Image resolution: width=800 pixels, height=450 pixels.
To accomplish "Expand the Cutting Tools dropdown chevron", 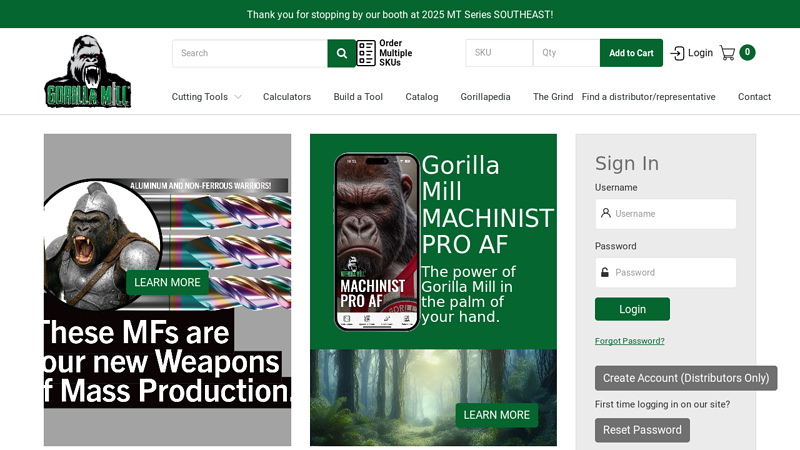I will point(238,97).
